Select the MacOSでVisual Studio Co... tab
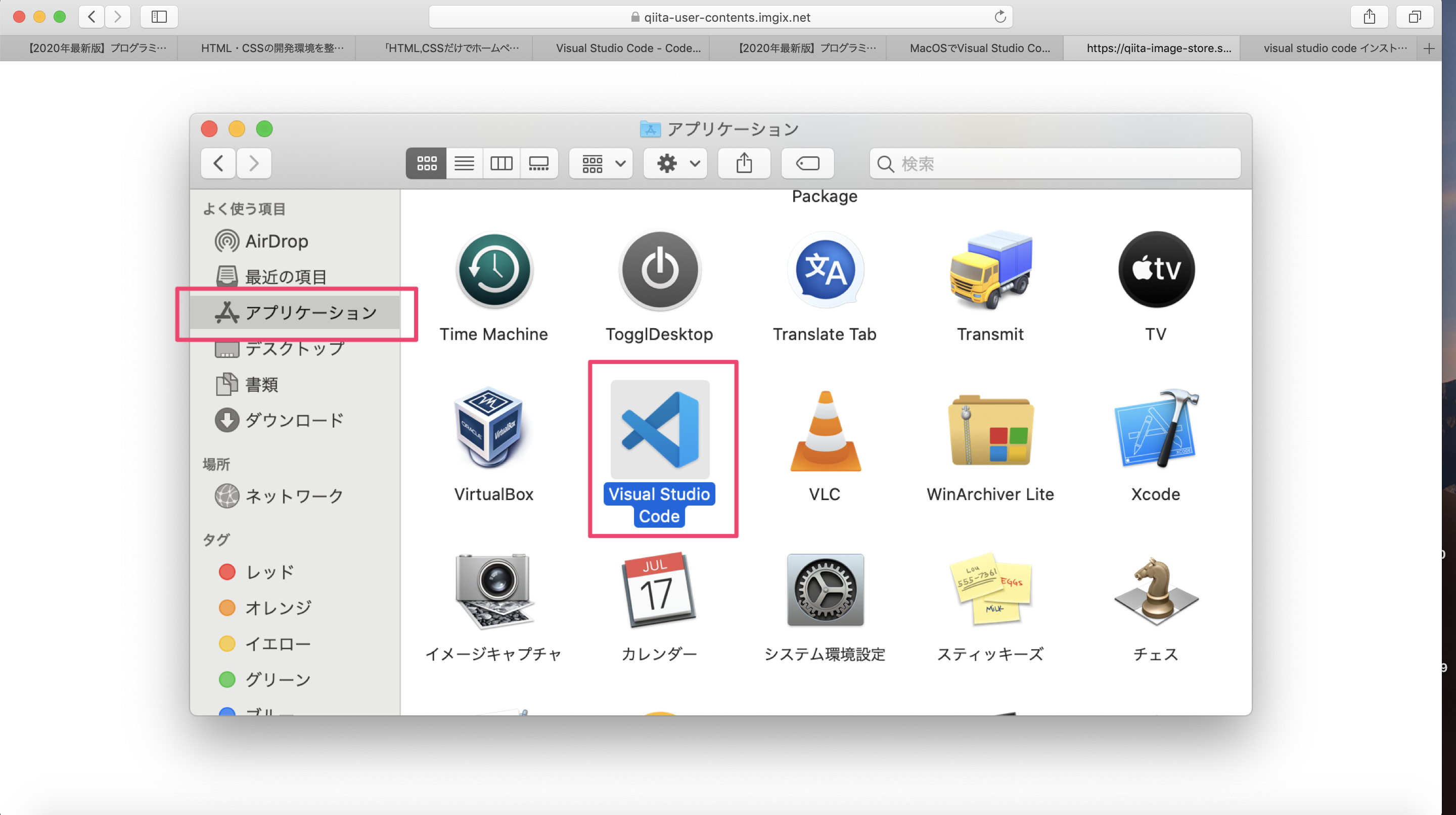 [980, 48]
